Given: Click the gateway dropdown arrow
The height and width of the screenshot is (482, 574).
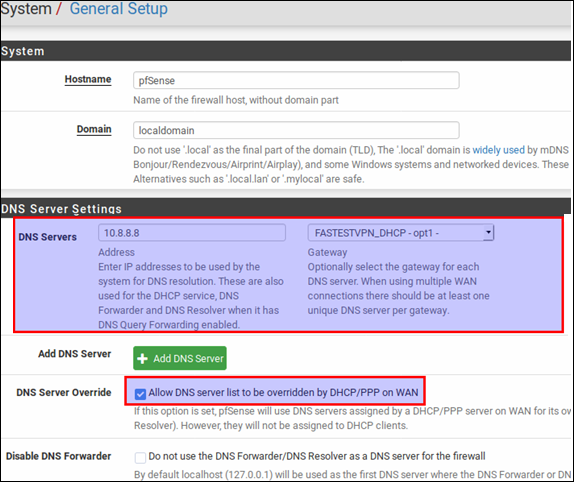Looking at the screenshot, I should [488, 233].
